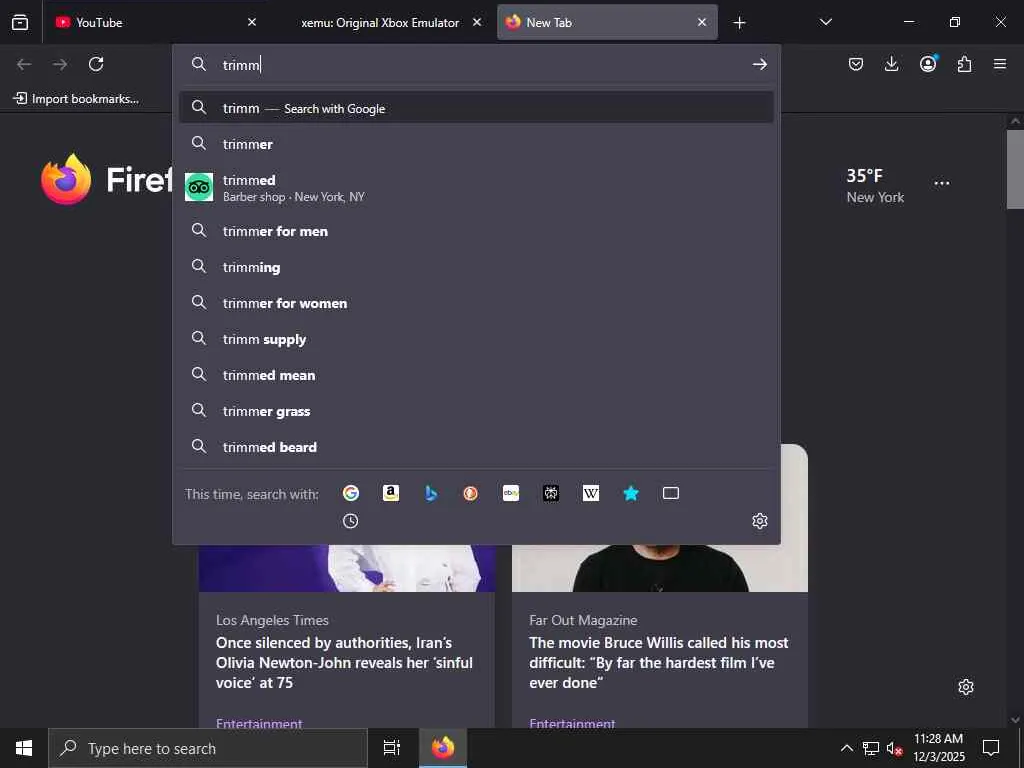The image size is (1024, 768).
Task: Click Import bookmarks button
Action: pyautogui.click(x=76, y=99)
